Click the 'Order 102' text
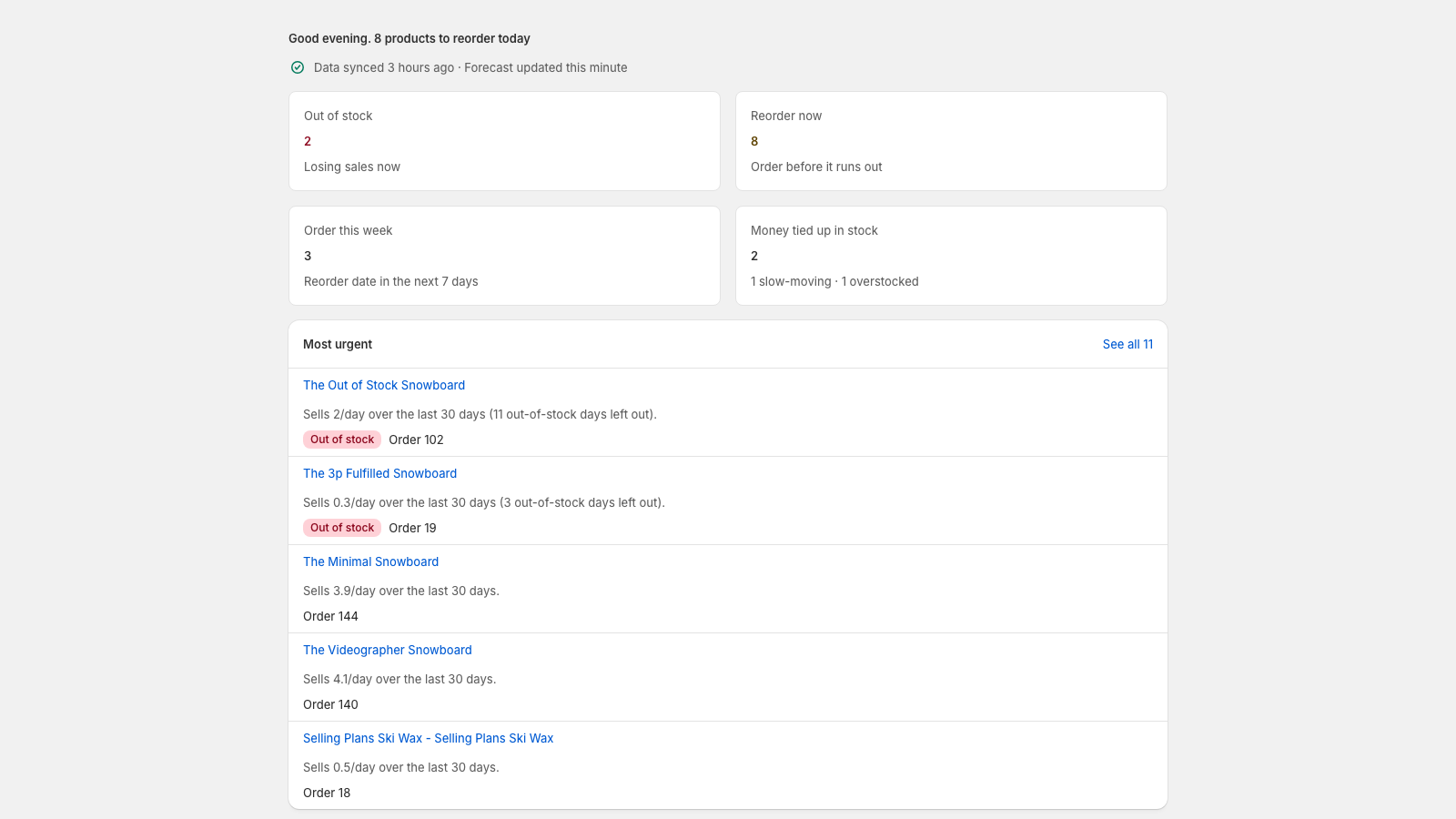Screen dimensions: 1456x819 [x=416, y=440]
